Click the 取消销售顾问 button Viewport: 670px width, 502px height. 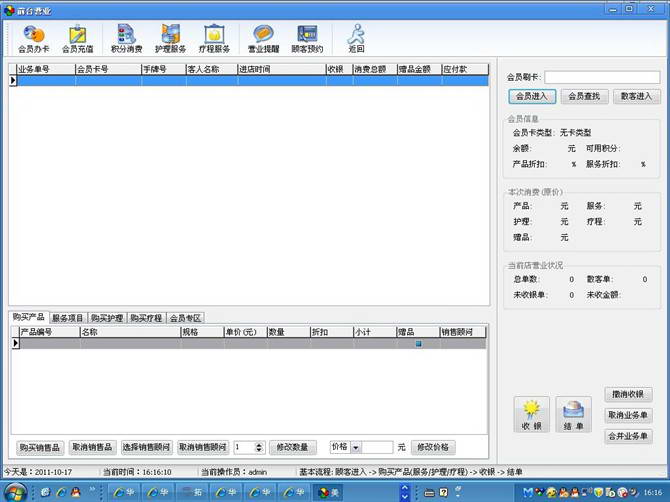[203, 447]
